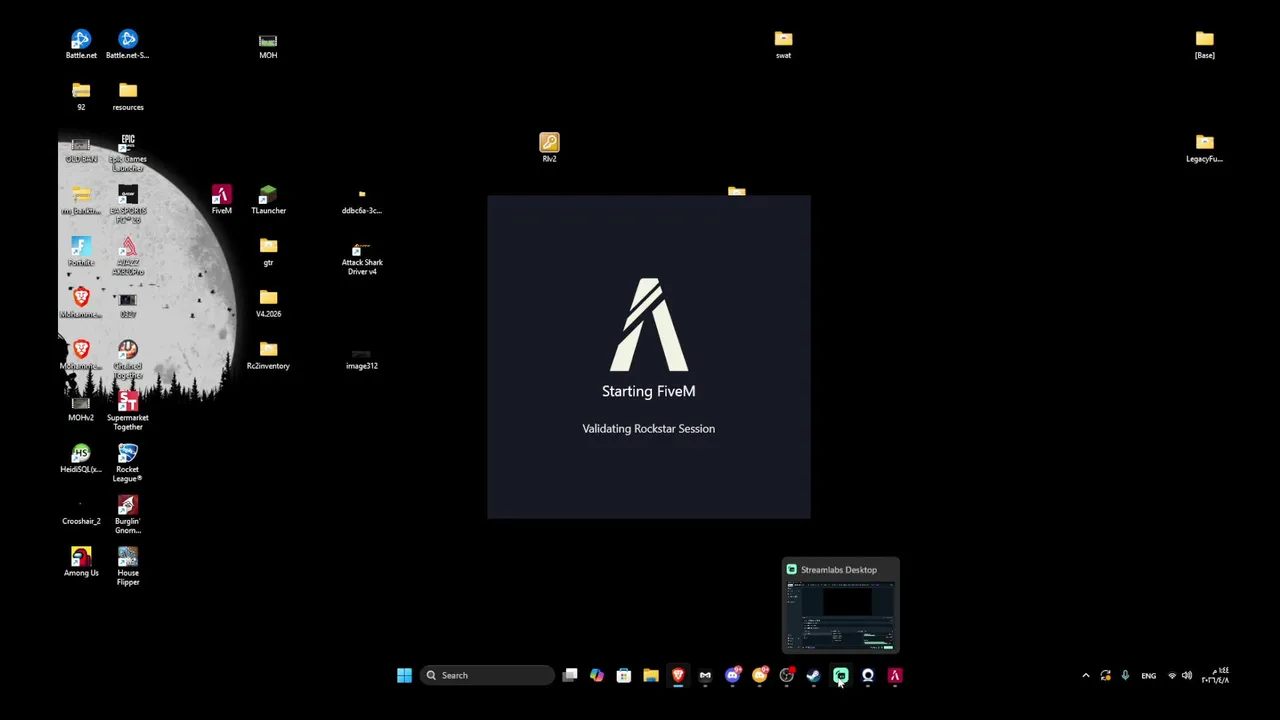
Task: Open the swat folder on desktop
Action: point(783,44)
